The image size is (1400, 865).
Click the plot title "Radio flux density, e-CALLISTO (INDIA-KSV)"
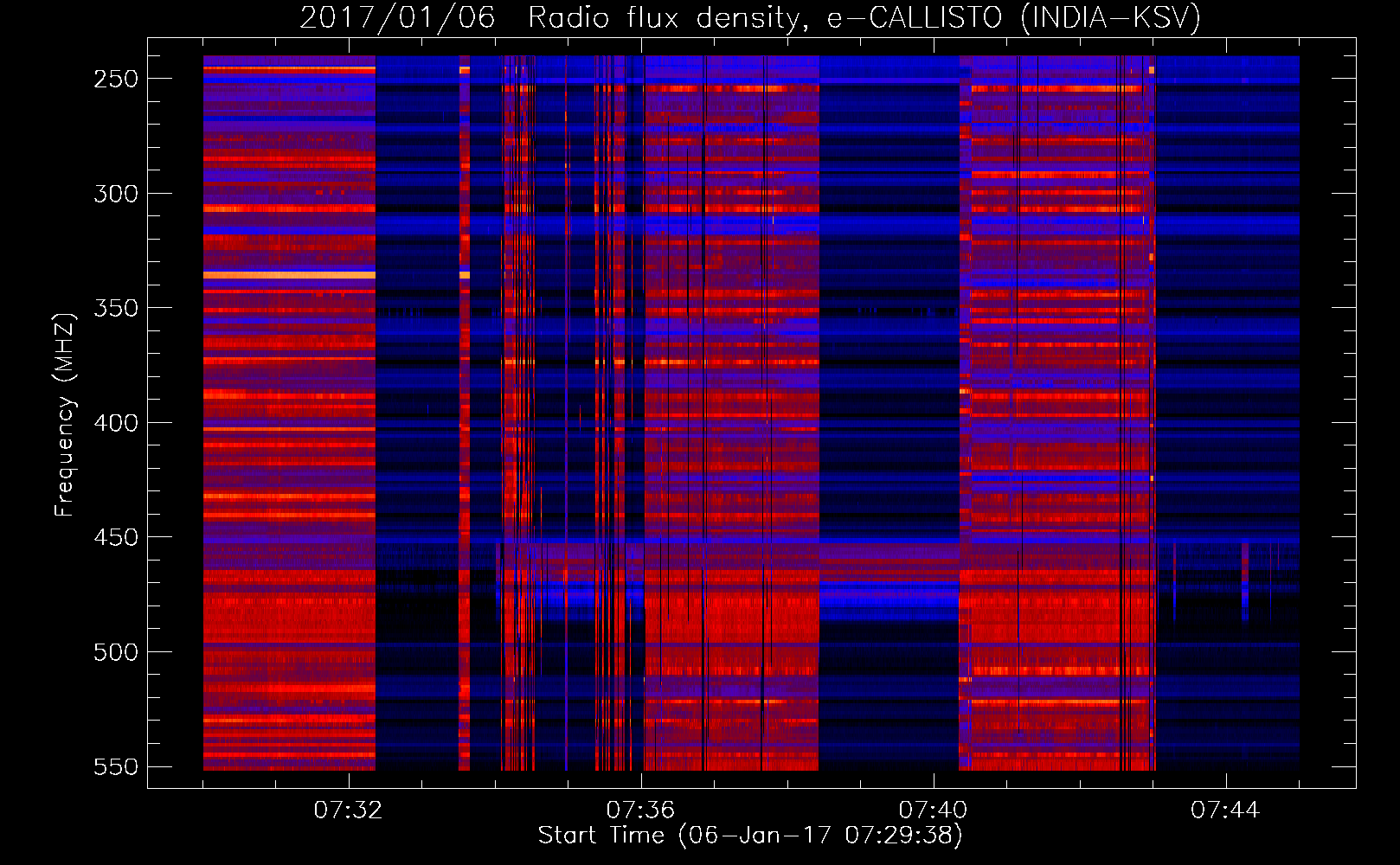point(864,17)
